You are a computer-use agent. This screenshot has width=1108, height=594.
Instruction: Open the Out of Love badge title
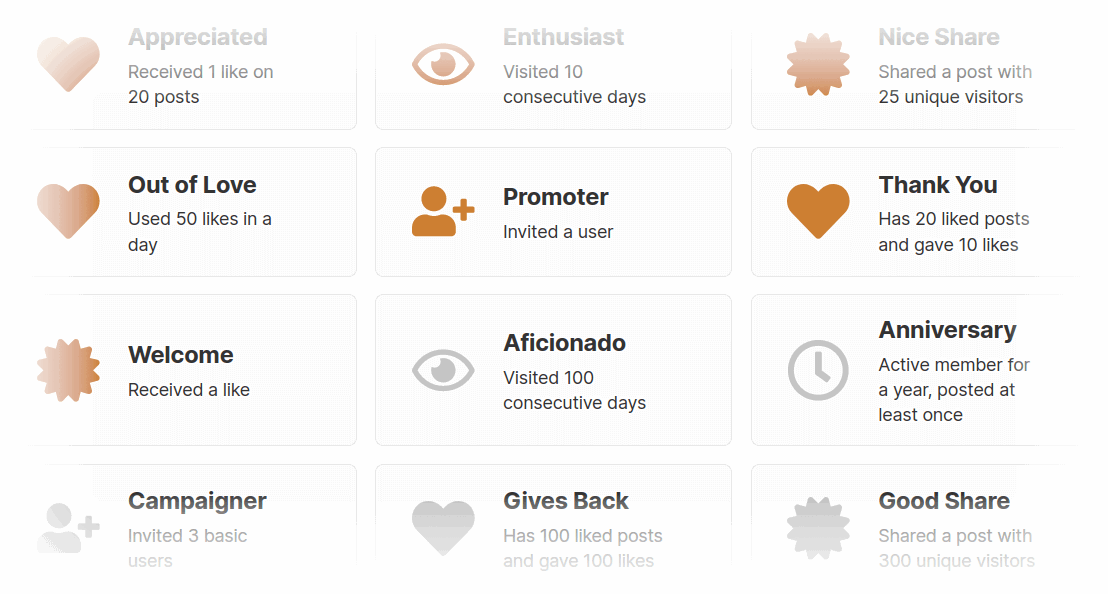[192, 185]
